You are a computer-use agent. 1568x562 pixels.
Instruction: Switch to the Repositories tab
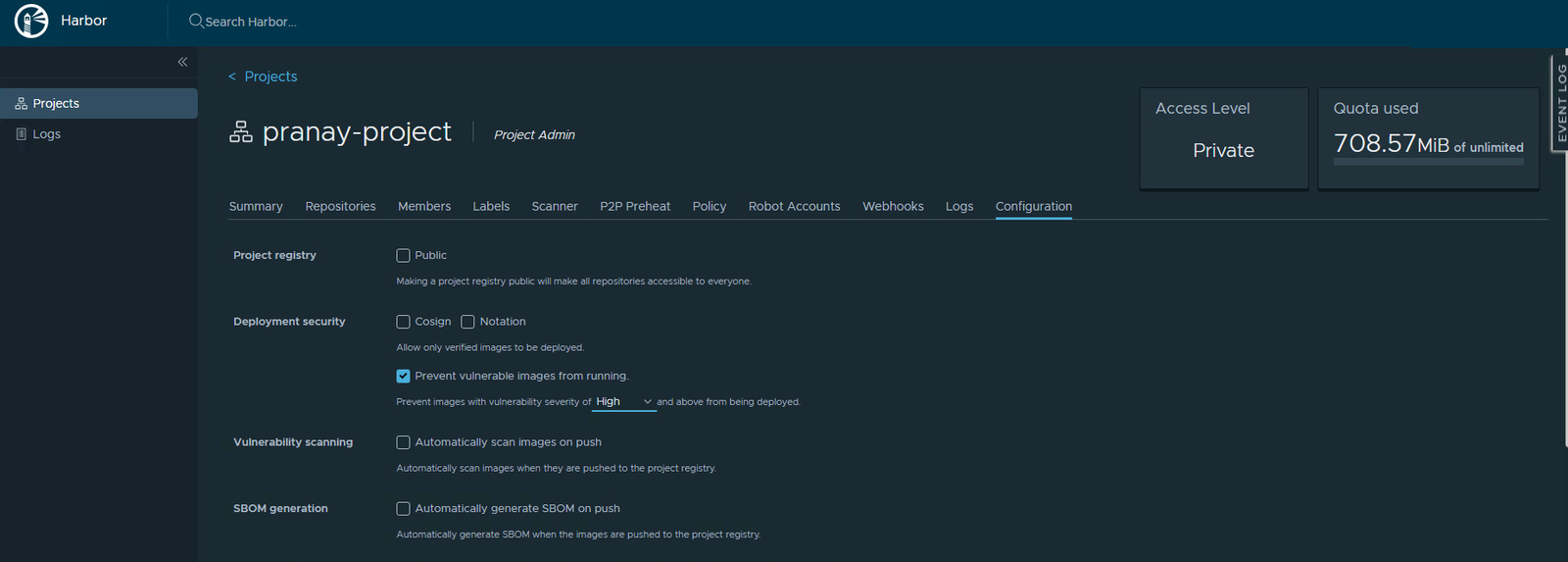340,206
